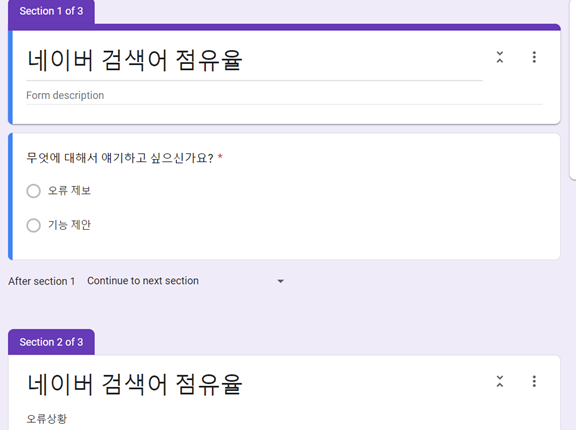Select the 기능 제안 radio button
The image size is (576, 430).
(x=33, y=225)
